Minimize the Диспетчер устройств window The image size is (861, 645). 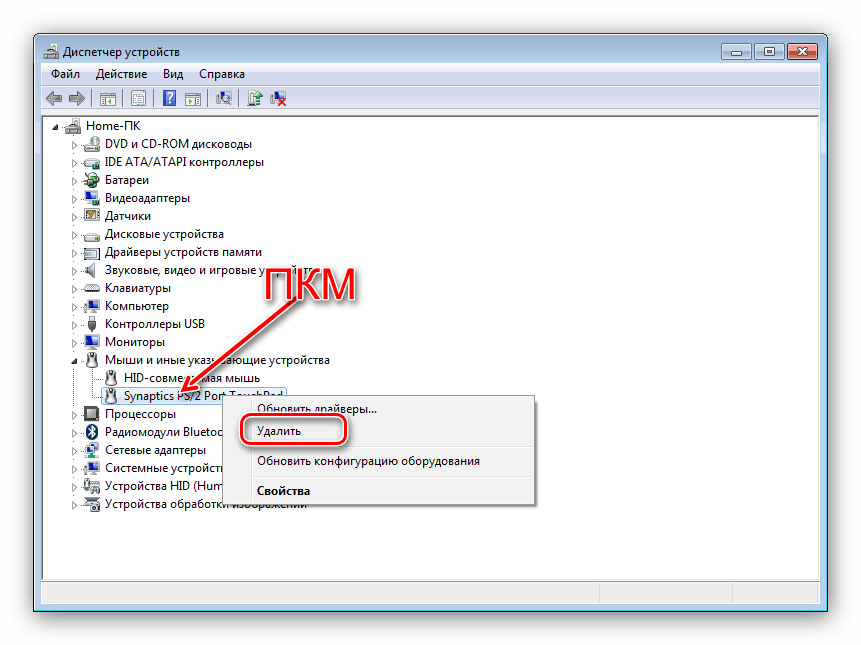[736, 52]
